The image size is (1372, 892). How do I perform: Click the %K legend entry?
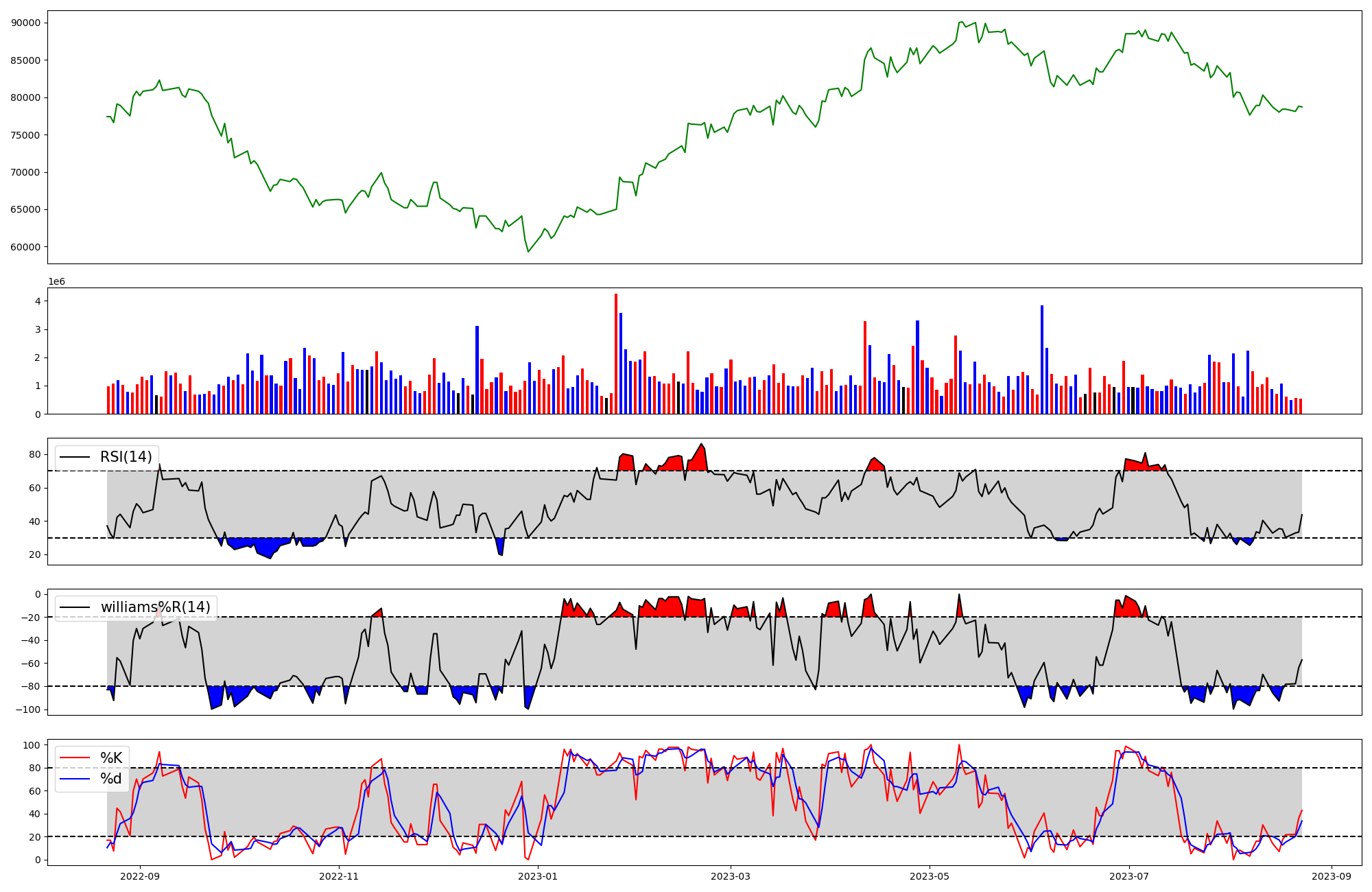coord(111,758)
